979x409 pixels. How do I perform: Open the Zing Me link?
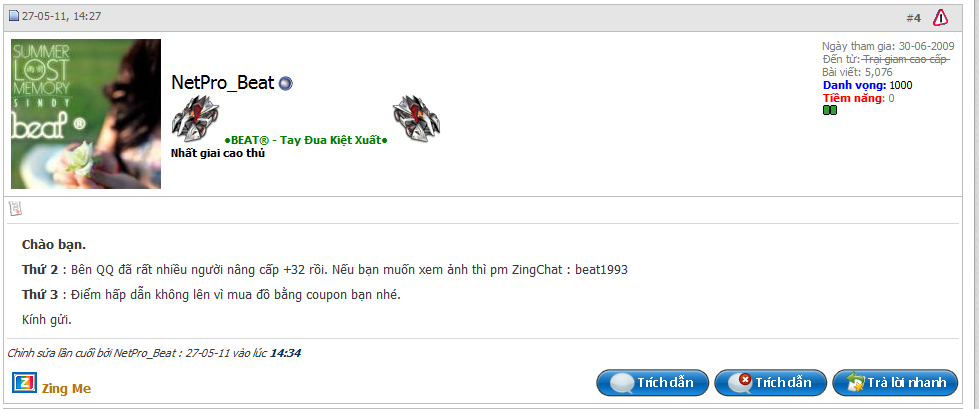(x=66, y=389)
